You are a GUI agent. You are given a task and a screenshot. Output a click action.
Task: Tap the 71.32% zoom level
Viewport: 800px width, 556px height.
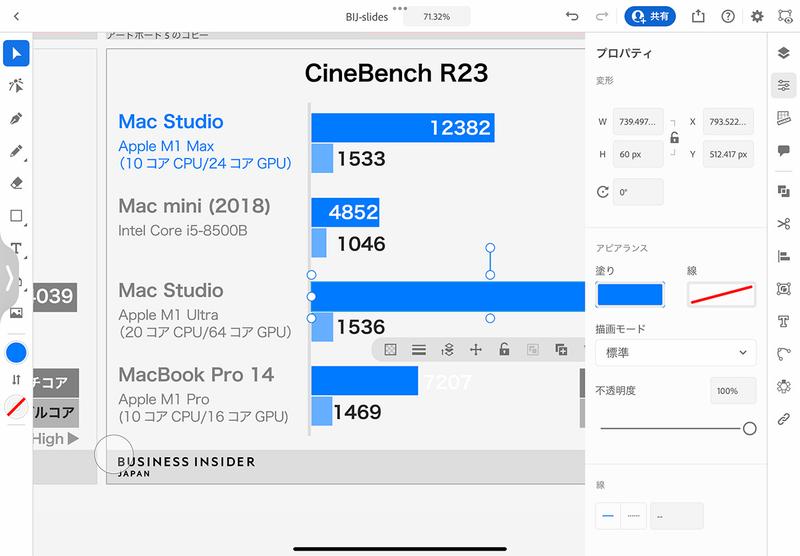(437, 17)
